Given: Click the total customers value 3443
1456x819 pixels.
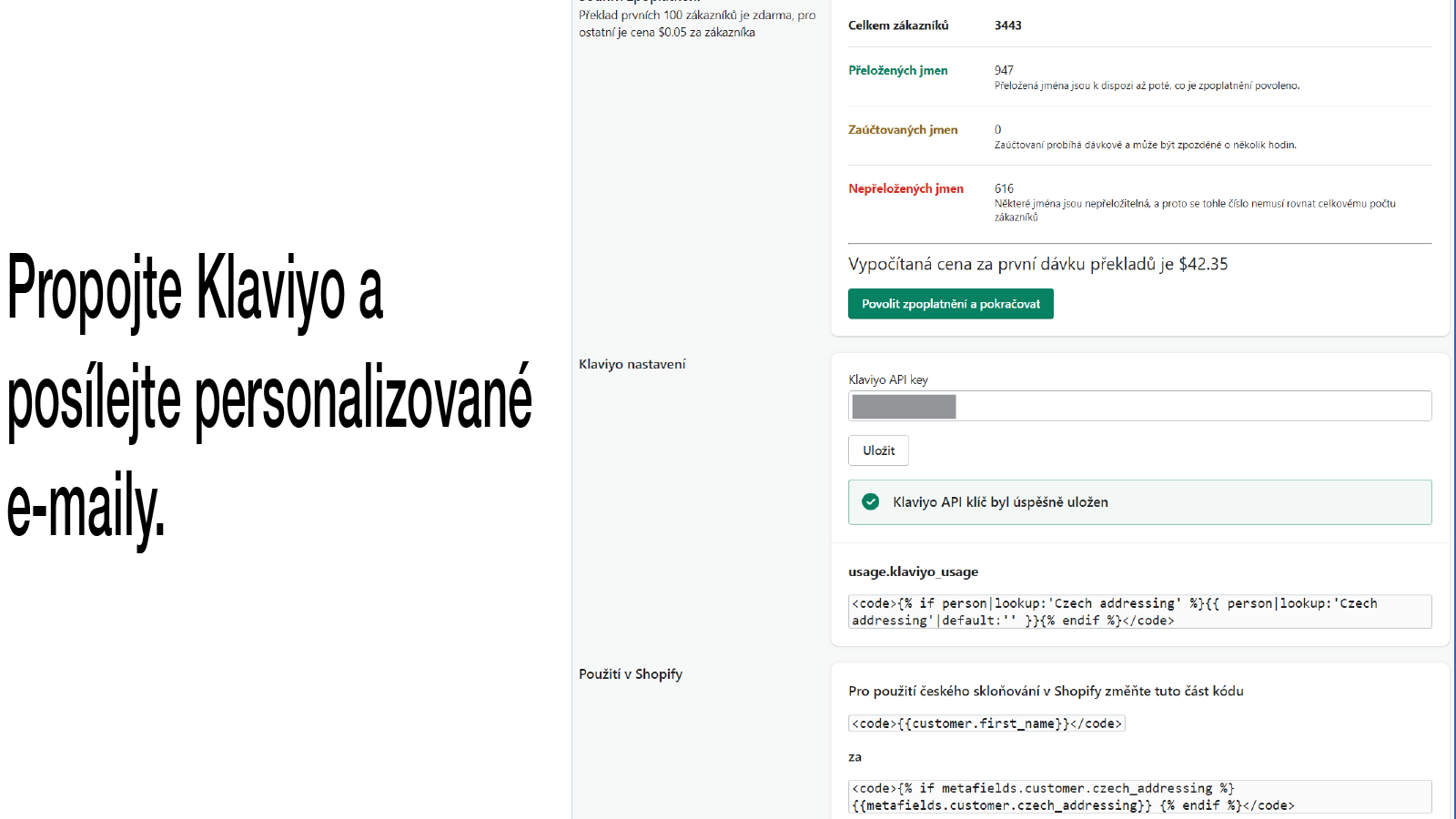Looking at the screenshot, I should coord(1007,25).
